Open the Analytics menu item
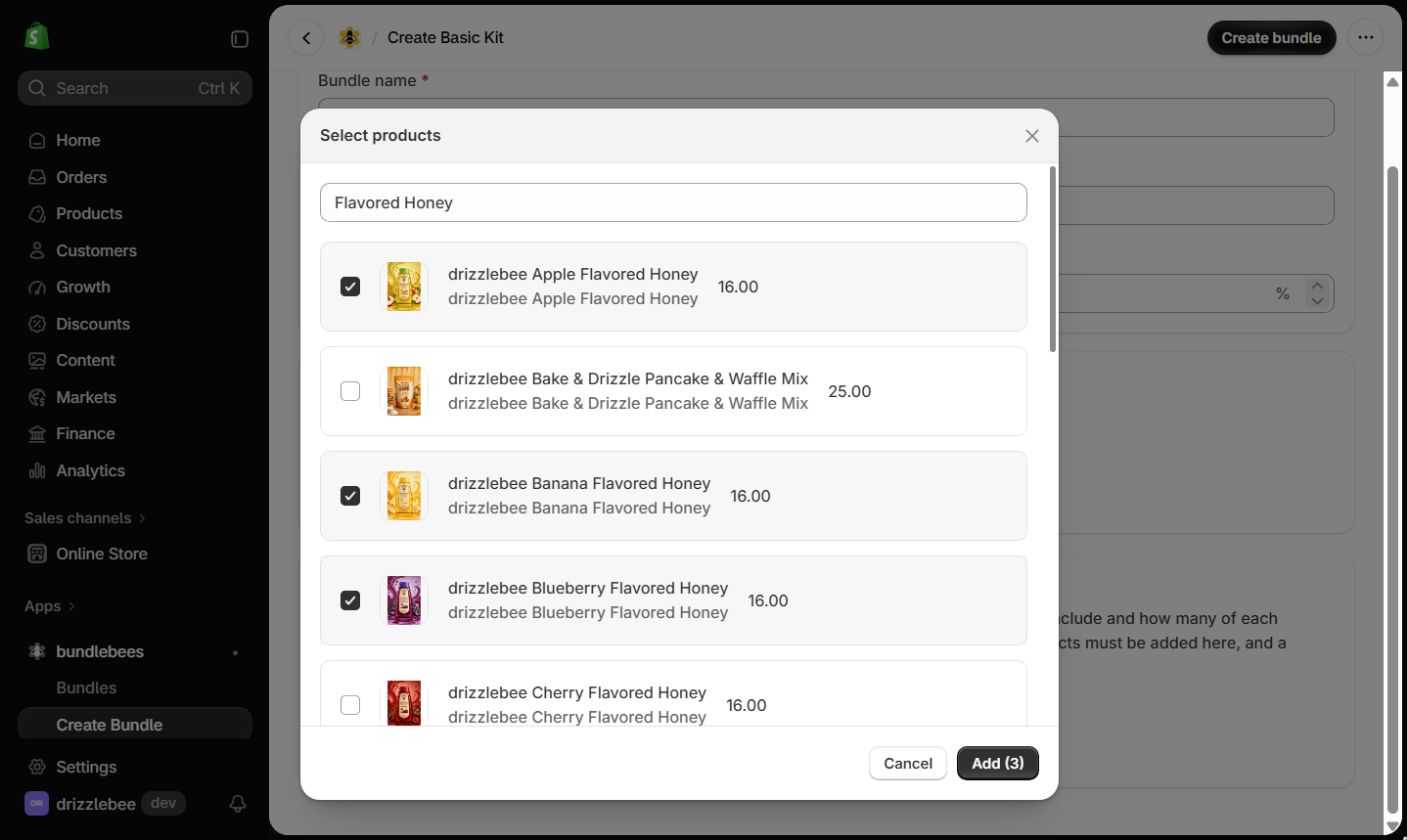This screenshot has width=1407, height=840. tap(135, 470)
